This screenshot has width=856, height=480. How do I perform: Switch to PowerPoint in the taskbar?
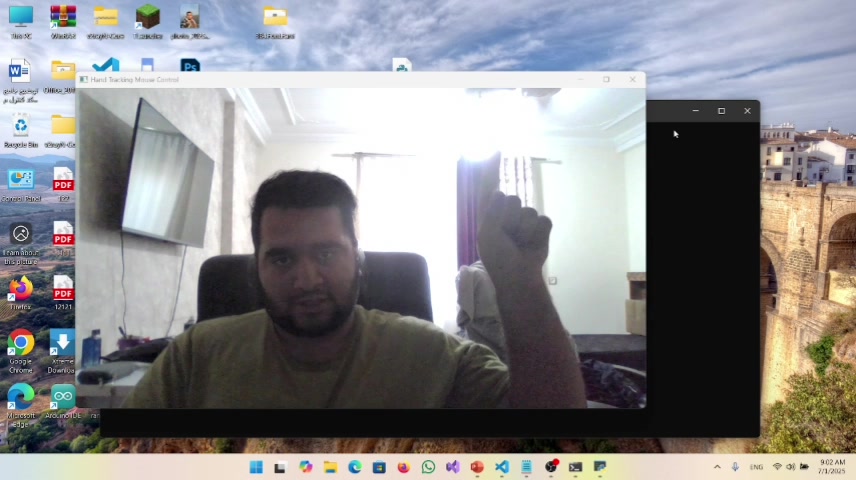(477, 467)
